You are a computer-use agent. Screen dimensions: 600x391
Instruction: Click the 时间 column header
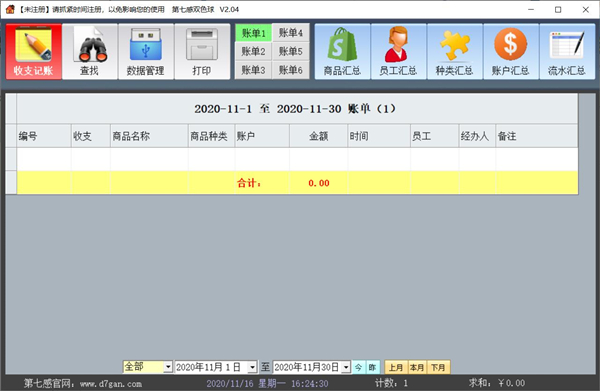coord(379,136)
